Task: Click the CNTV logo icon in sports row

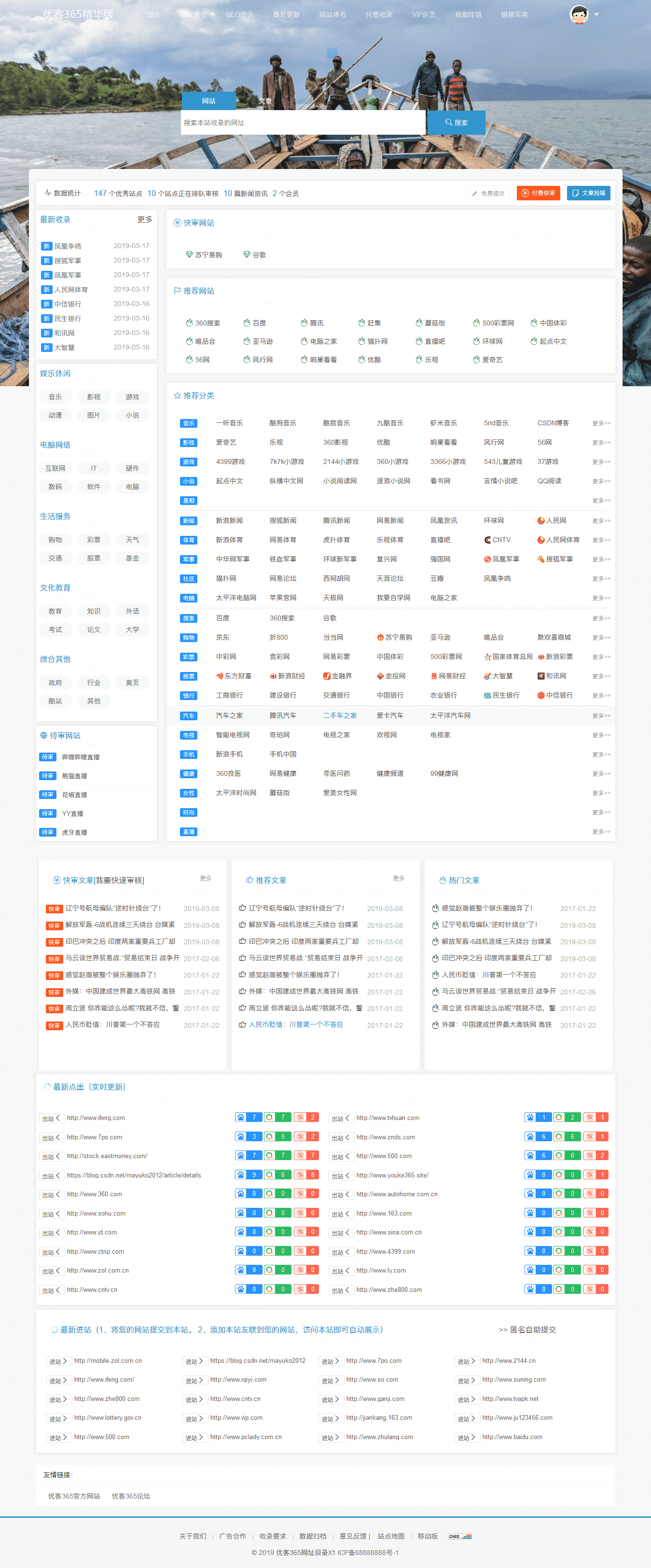Action: 487,540
